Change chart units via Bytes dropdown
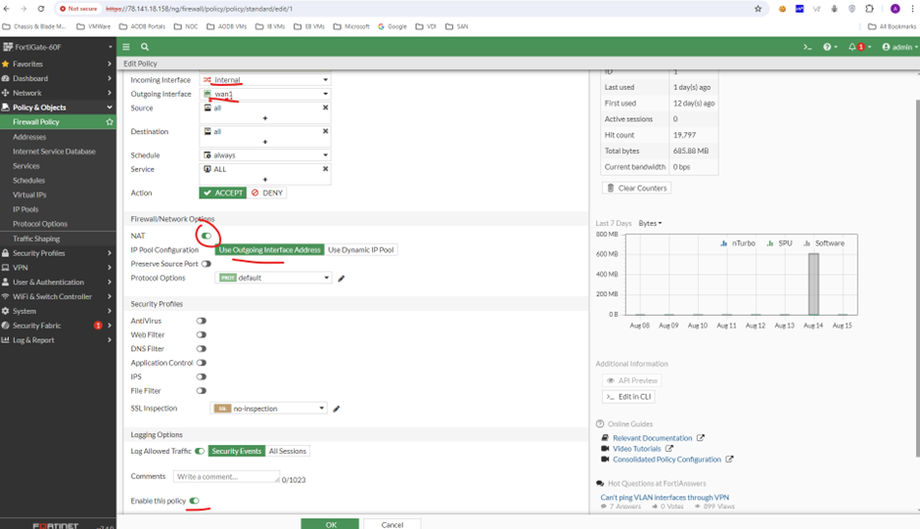 [x=650, y=223]
